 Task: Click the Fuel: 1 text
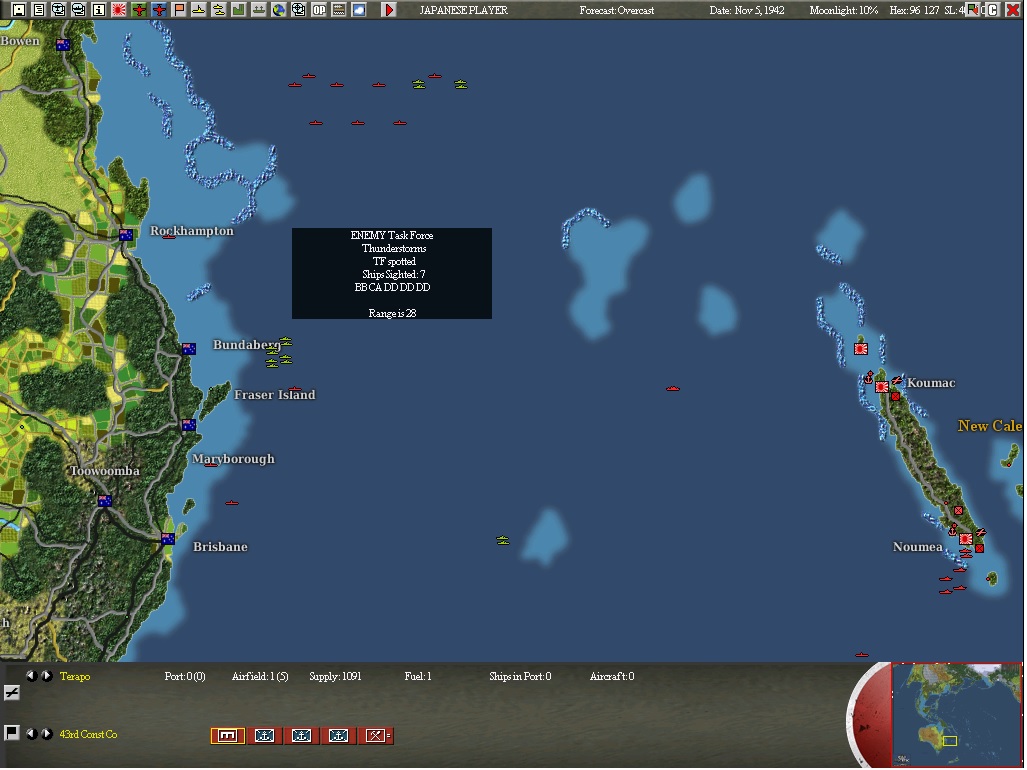tap(418, 676)
